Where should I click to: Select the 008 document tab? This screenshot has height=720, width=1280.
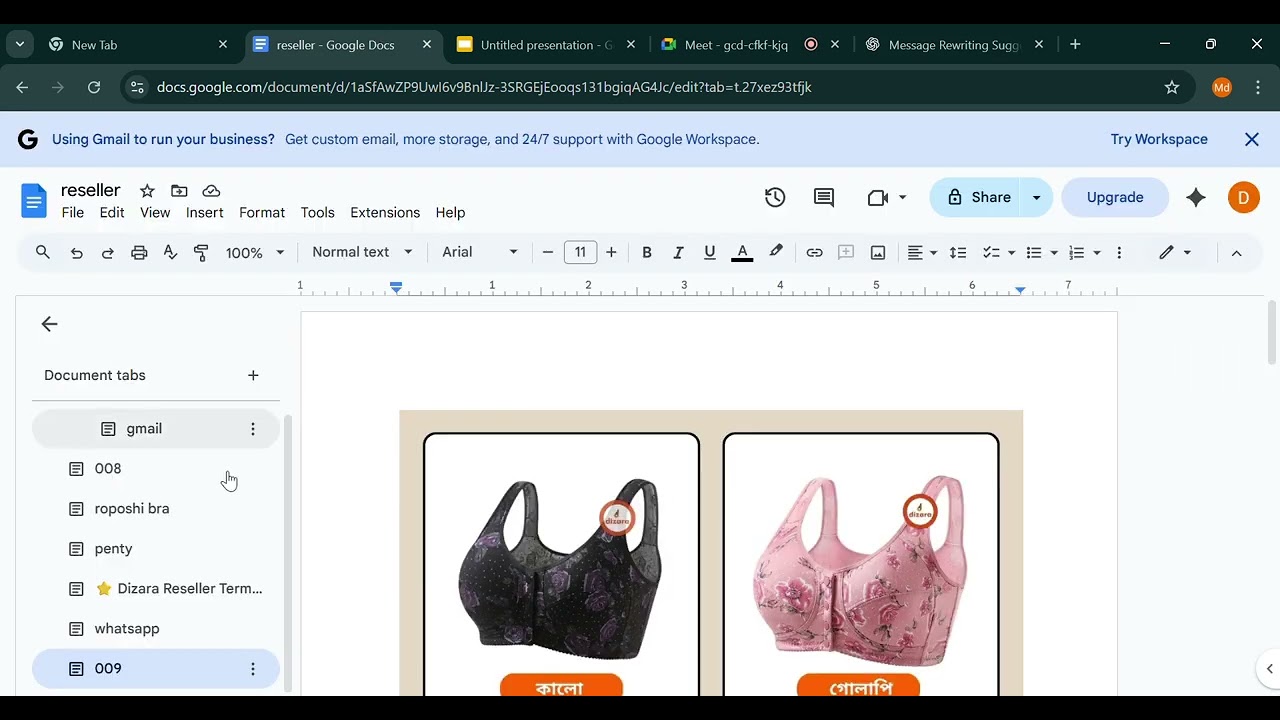pos(156,469)
